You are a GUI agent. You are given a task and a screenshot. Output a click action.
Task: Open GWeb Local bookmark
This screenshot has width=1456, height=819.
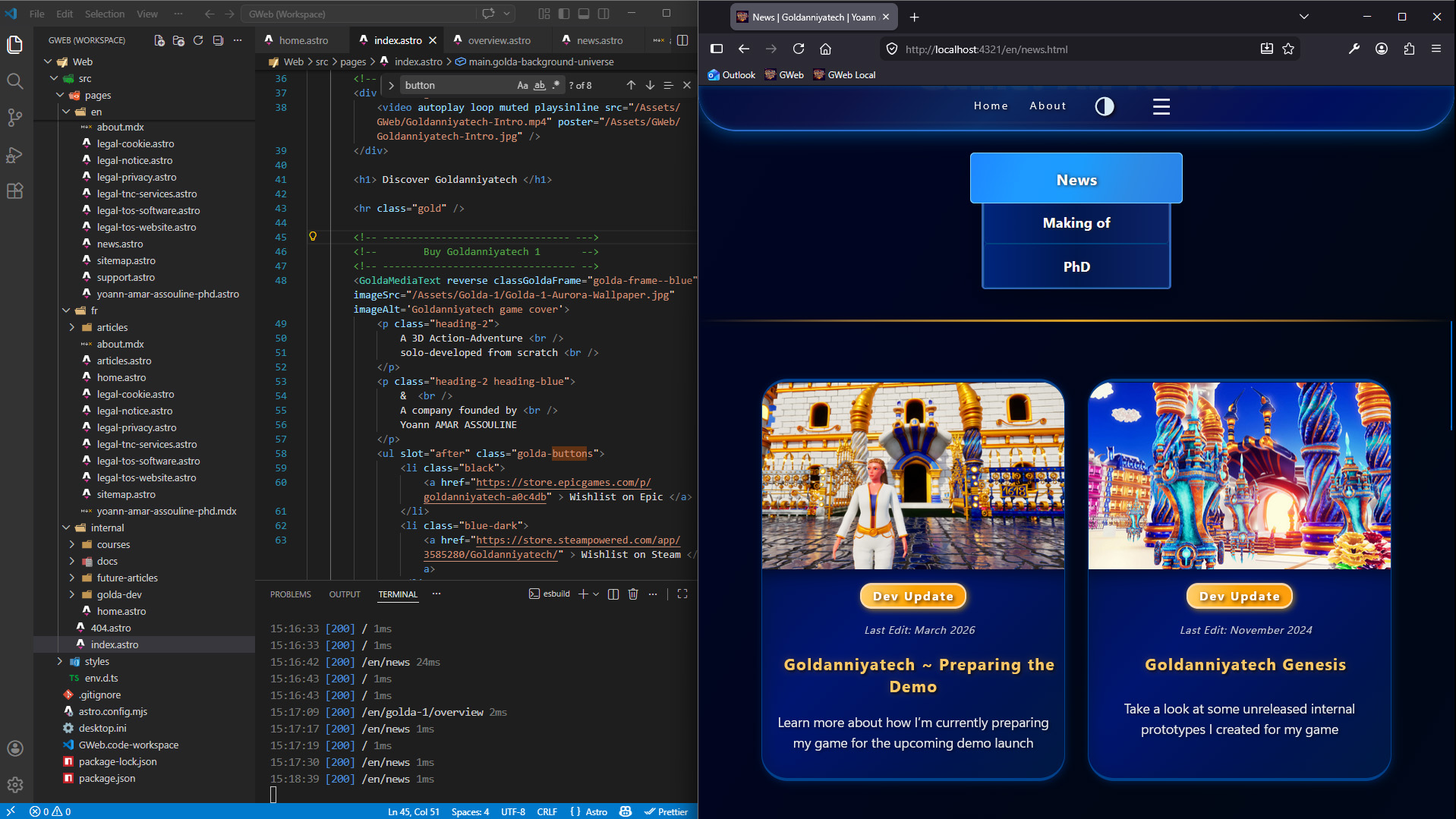coord(844,74)
